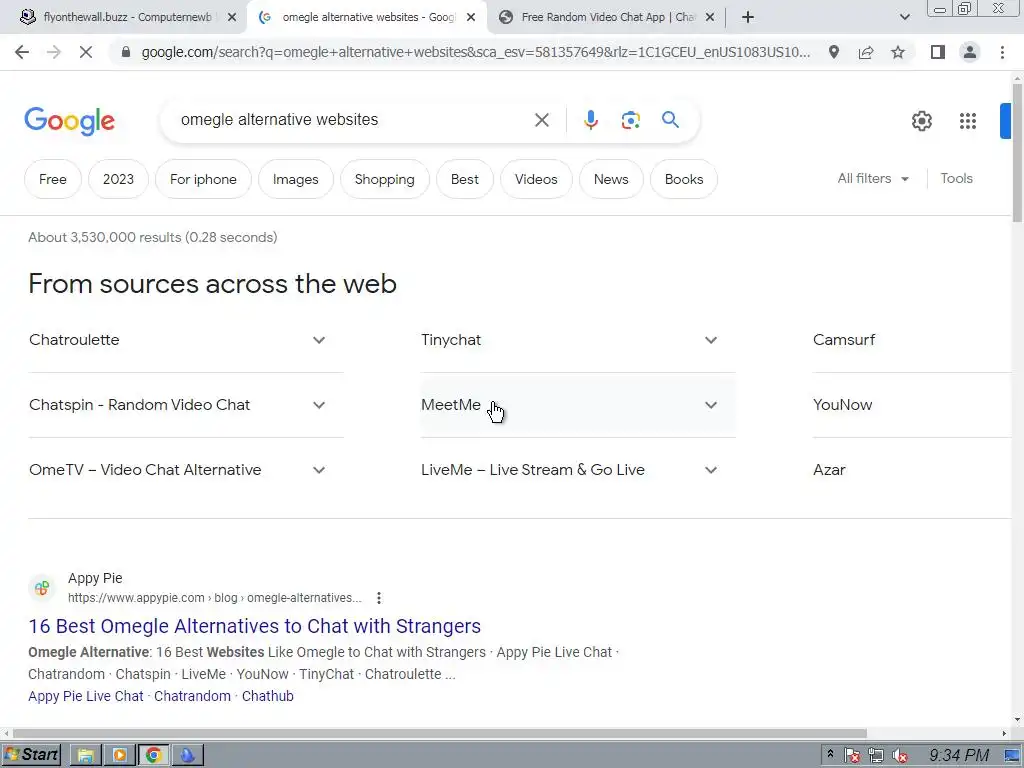Click the YouNow entry

911,405
